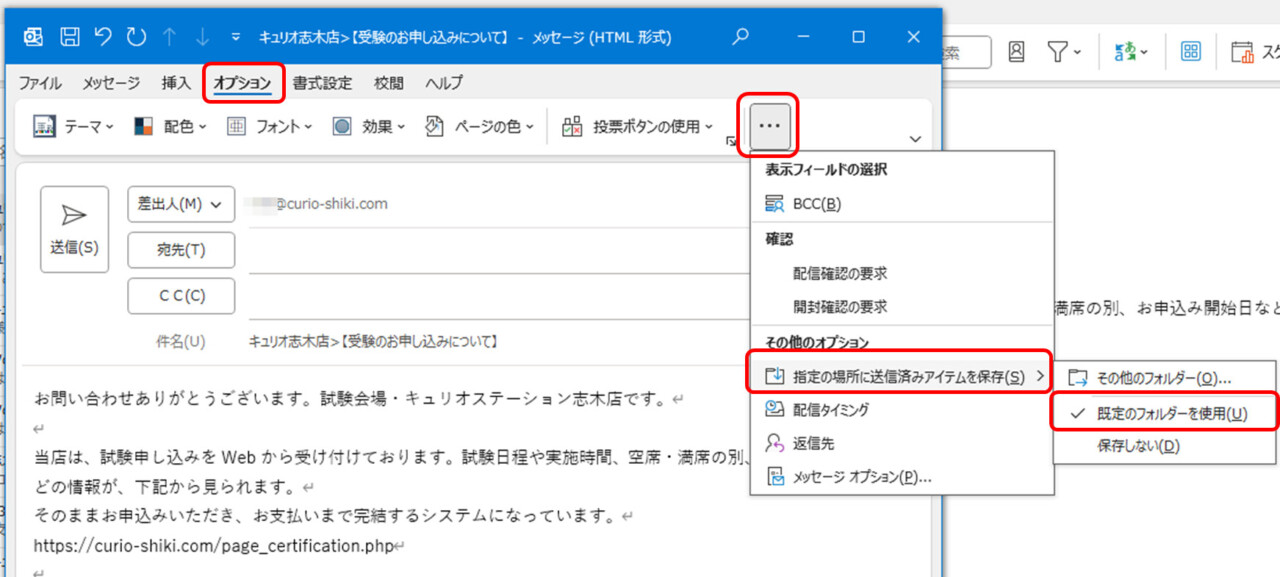Open the 配色 color scheme dropdown
Viewport: 1280px width, 577px height.
pos(169,127)
